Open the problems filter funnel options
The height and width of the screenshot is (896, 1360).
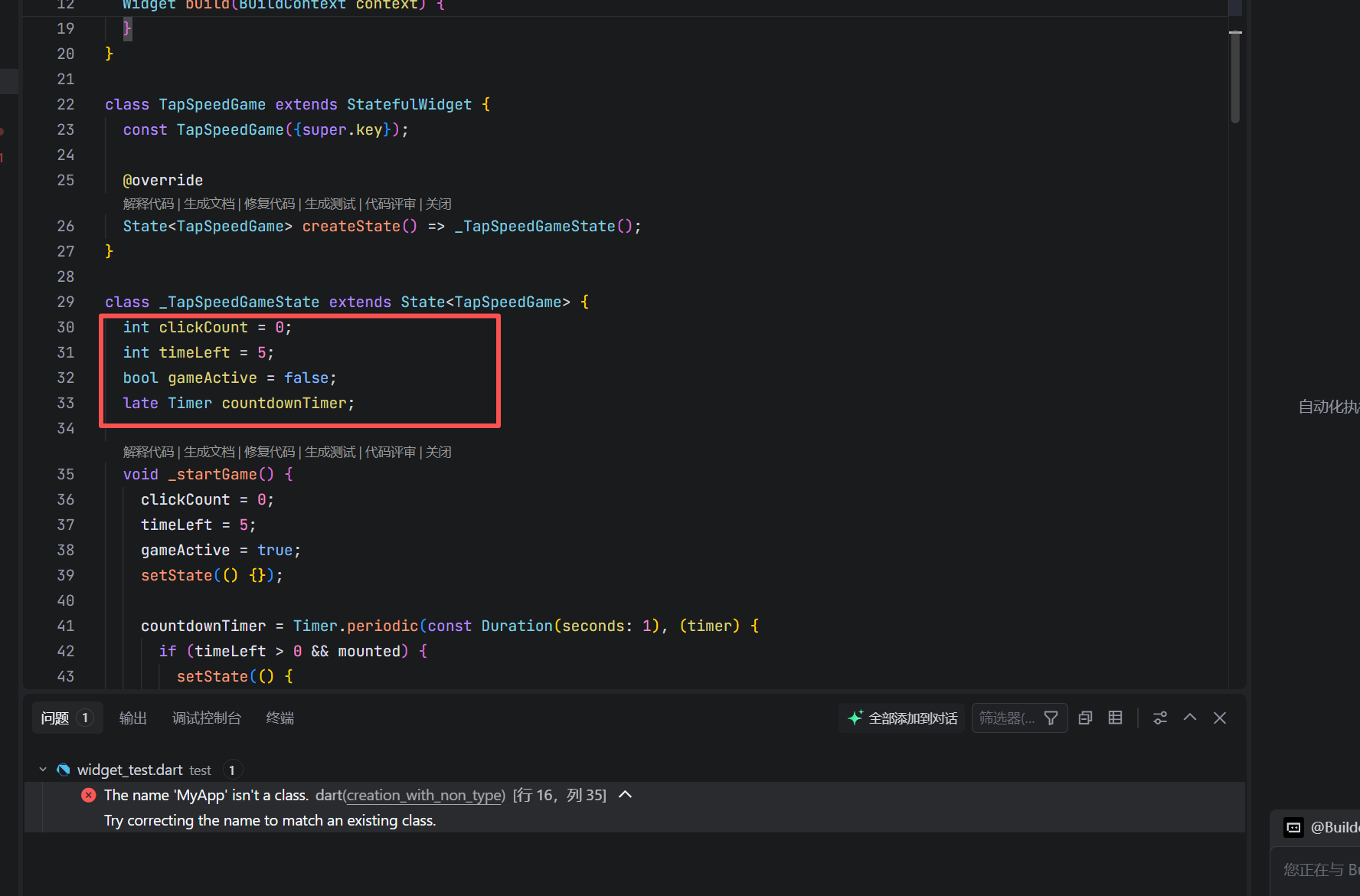pos(1051,718)
